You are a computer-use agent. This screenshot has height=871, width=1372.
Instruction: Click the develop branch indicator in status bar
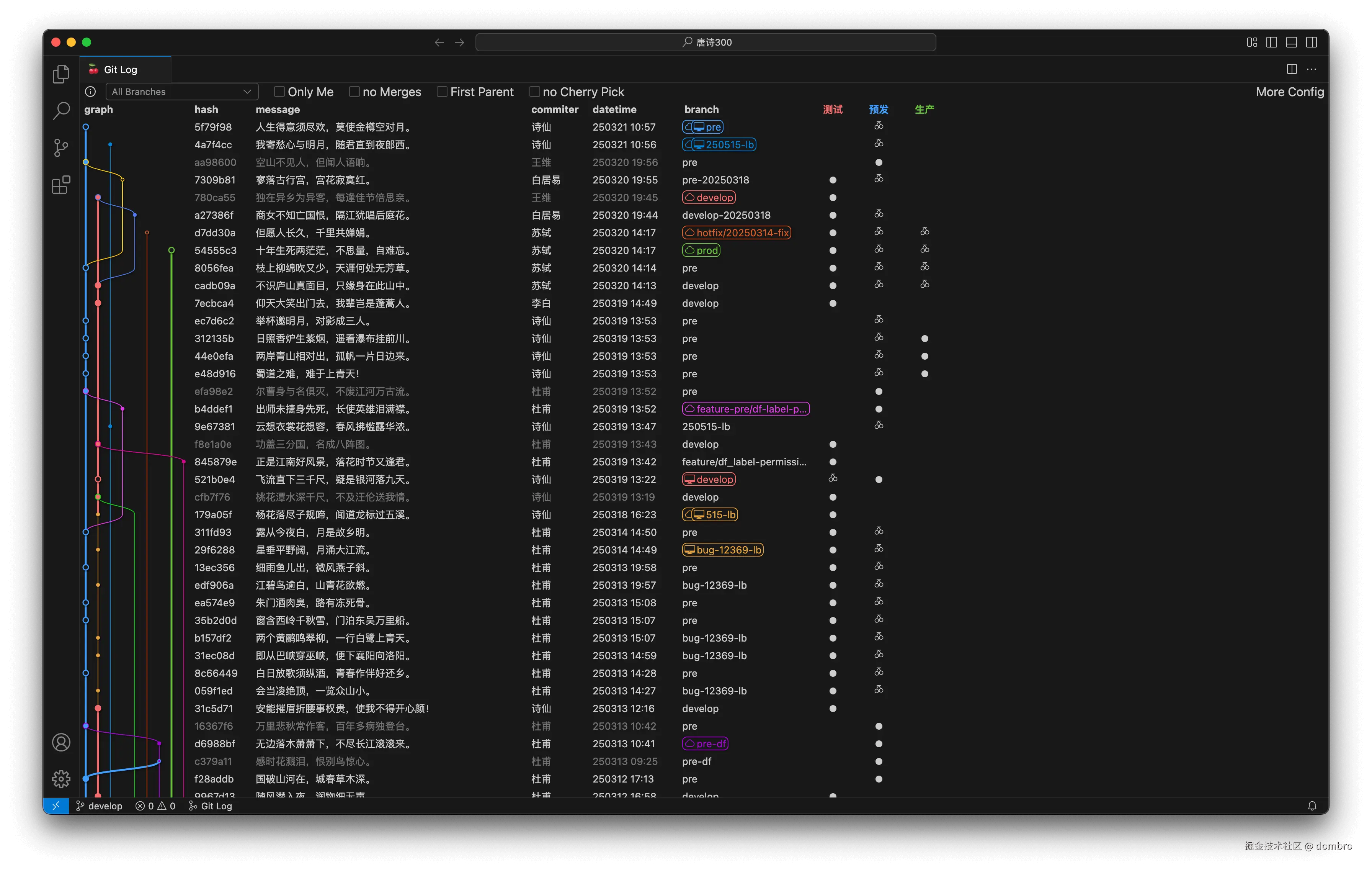point(100,806)
